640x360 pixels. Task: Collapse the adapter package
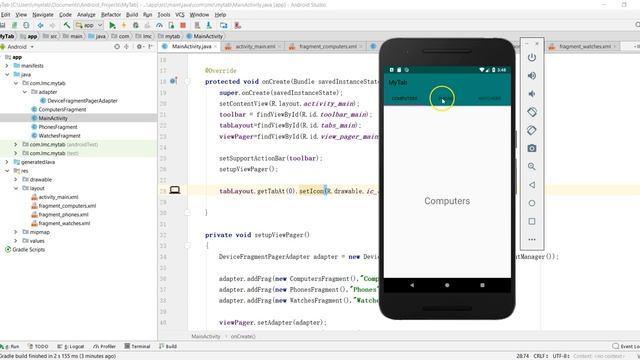pyautogui.click(x=24, y=92)
